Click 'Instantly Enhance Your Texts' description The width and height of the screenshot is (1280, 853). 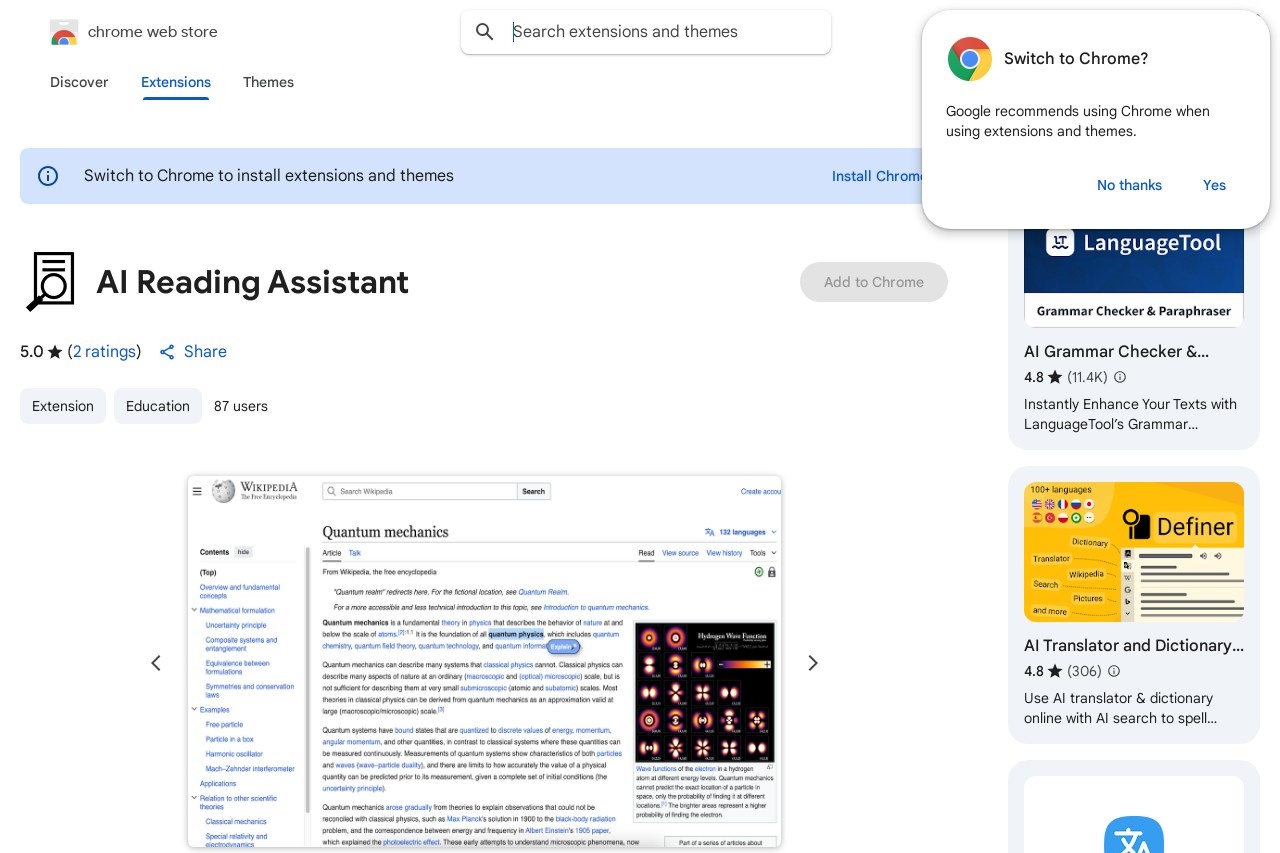coord(1130,414)
